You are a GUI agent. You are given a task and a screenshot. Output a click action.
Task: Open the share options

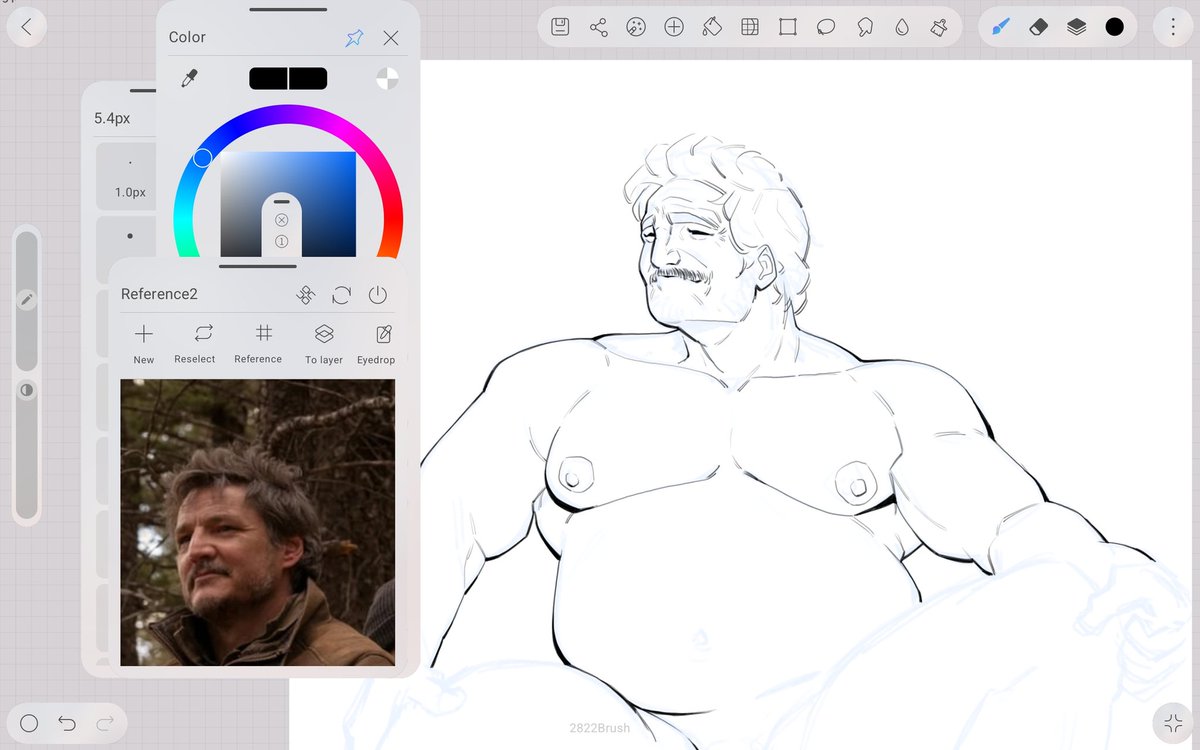[599, 27]
